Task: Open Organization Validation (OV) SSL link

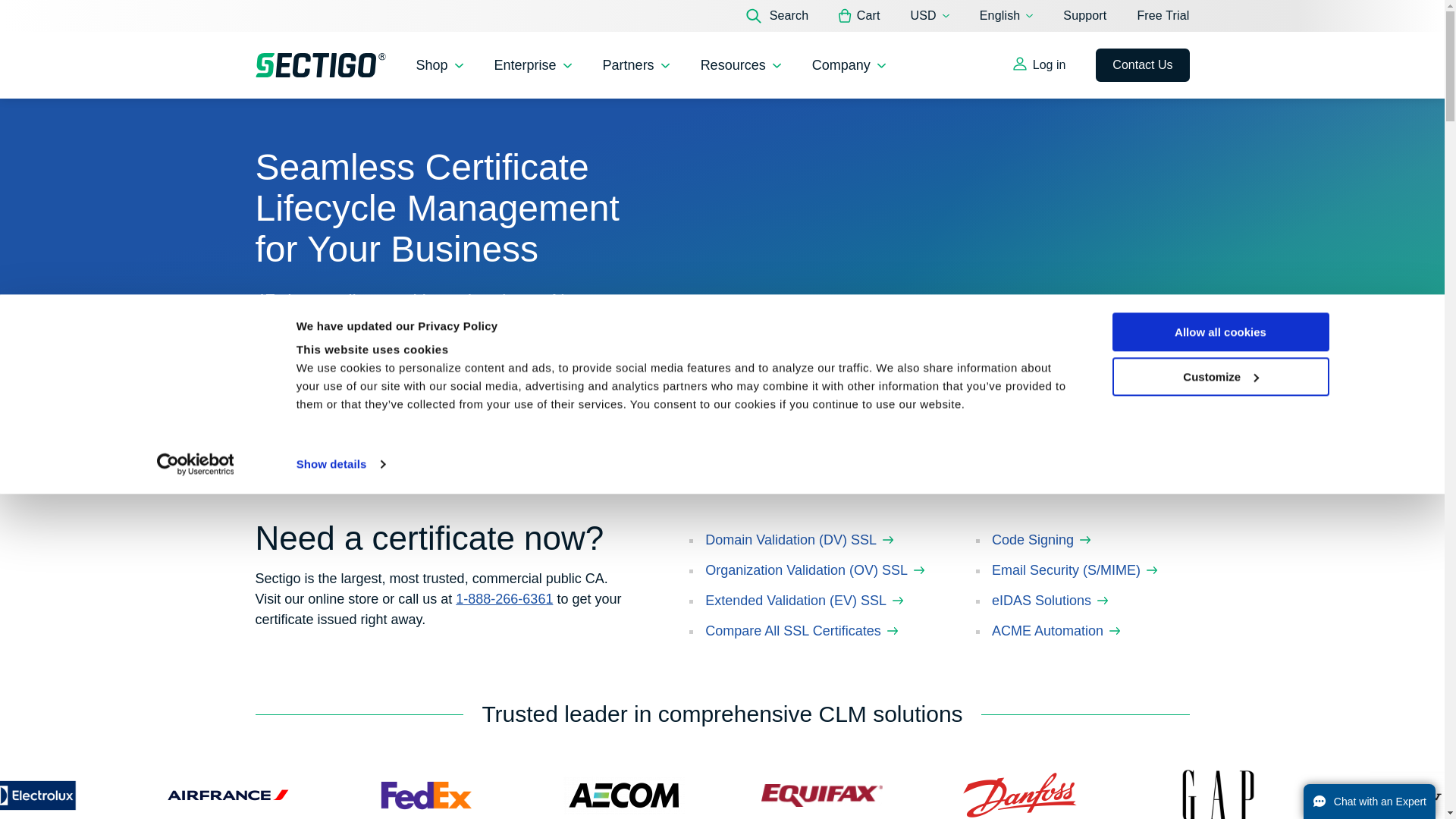Action: [815, 570]
